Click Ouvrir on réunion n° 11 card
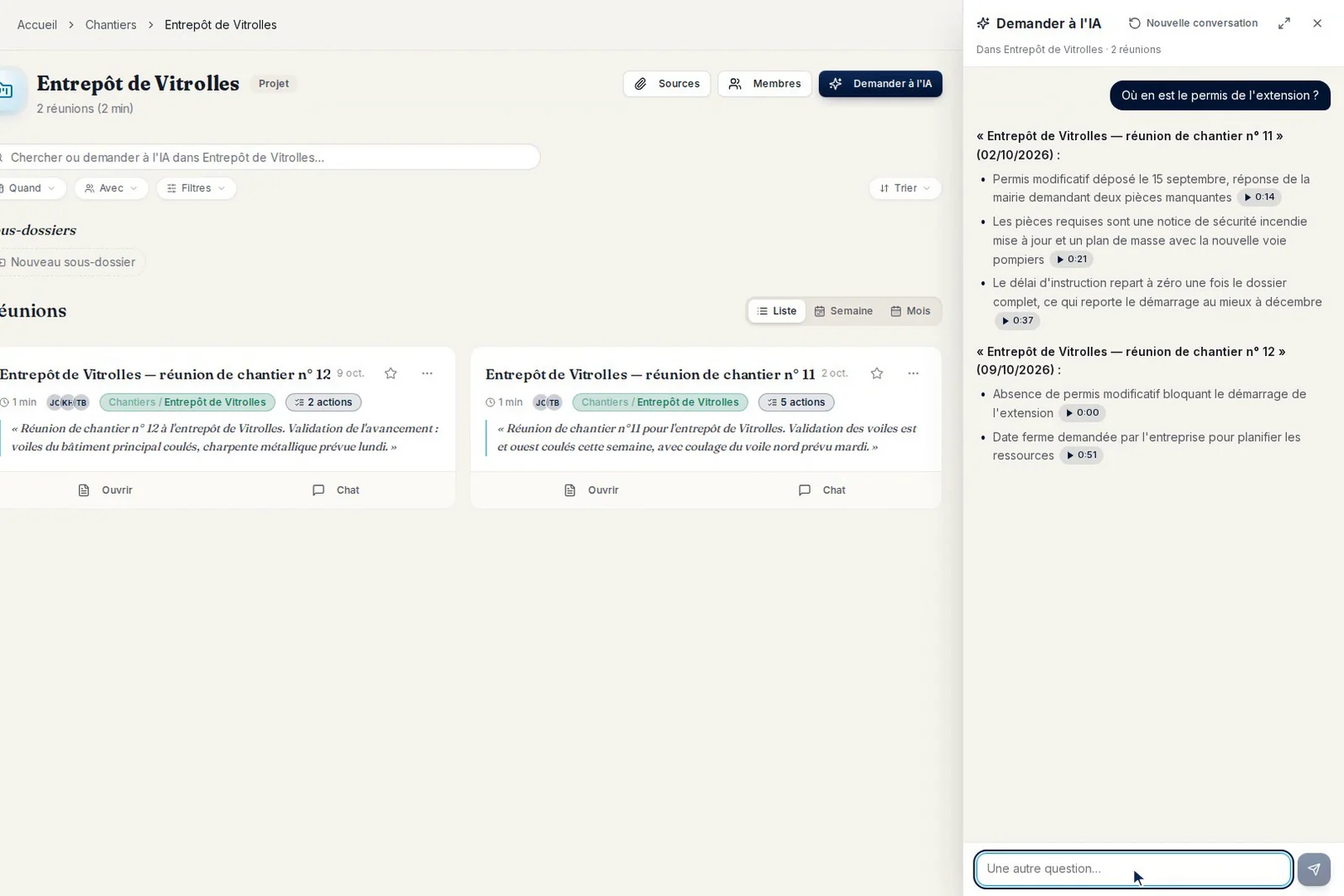 pyautogui.click(x=591, y=490)
